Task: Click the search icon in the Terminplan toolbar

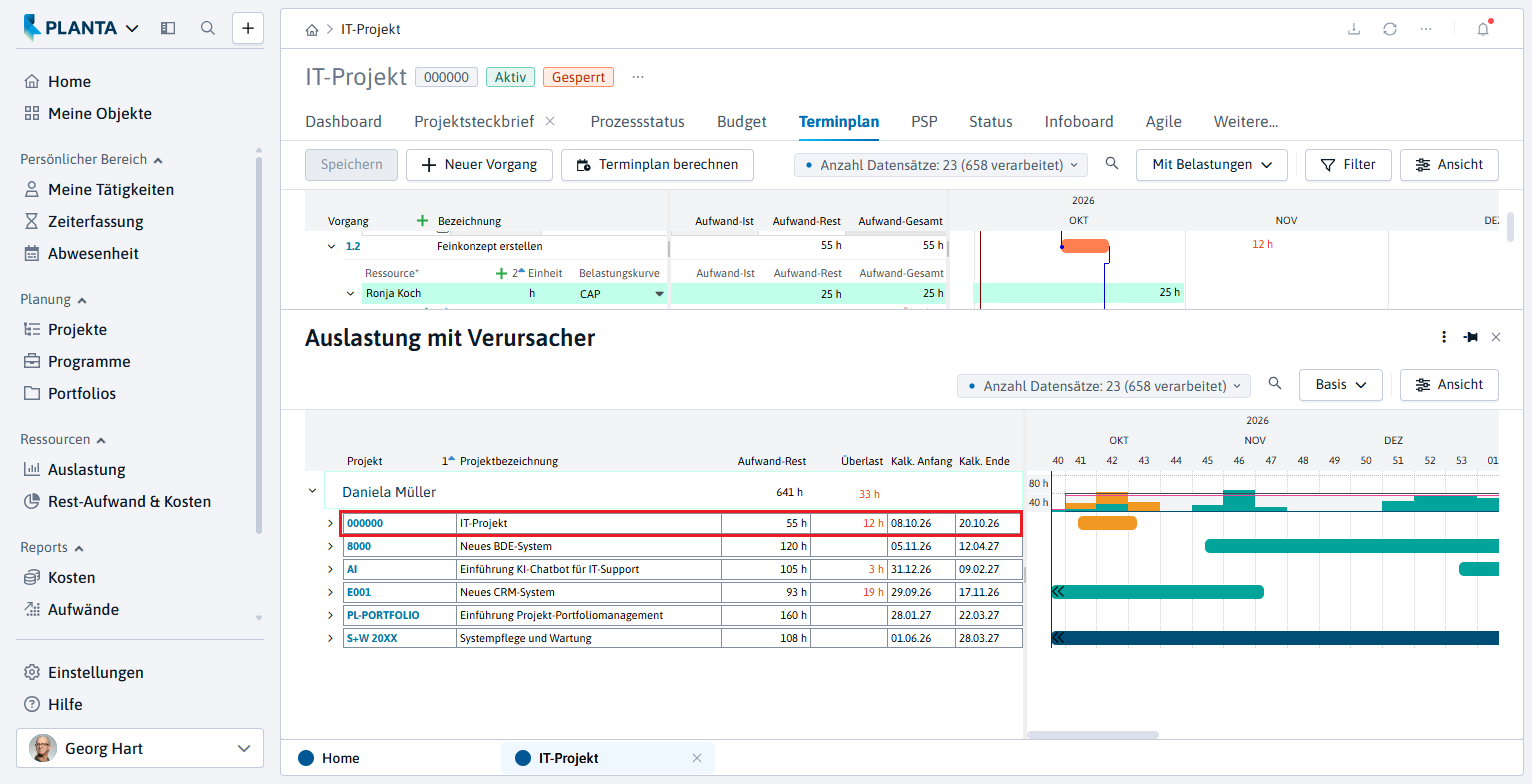Action: click(1112, 164)
